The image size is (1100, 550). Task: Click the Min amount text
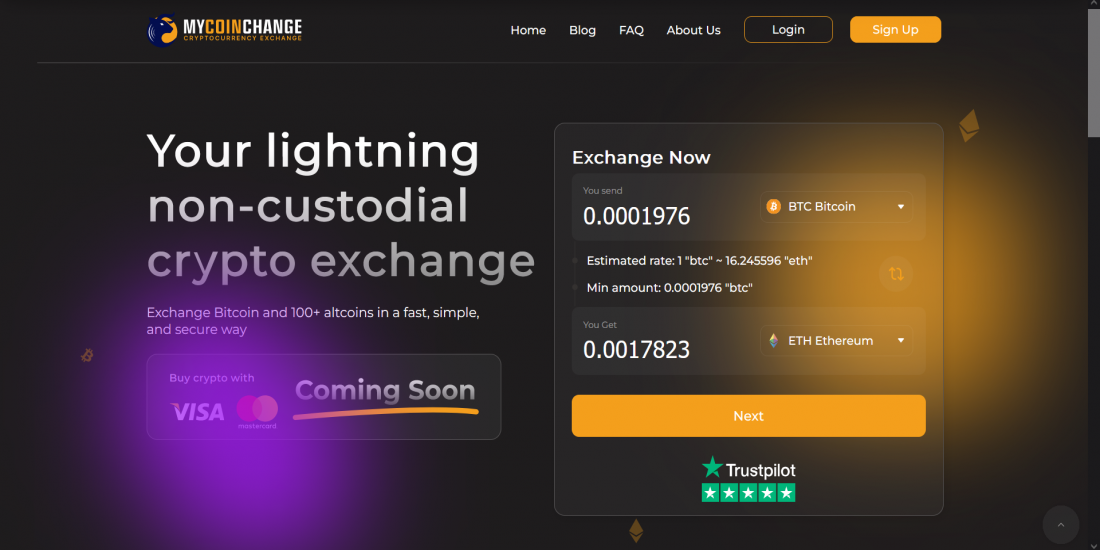tap(669, 288)
